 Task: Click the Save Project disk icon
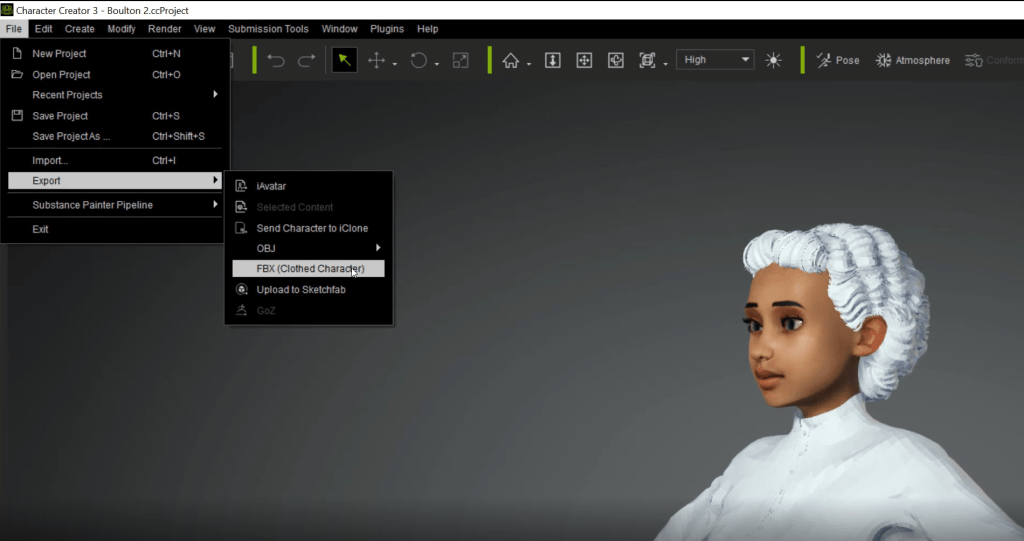pyautogui.click(x=18, y=115)
